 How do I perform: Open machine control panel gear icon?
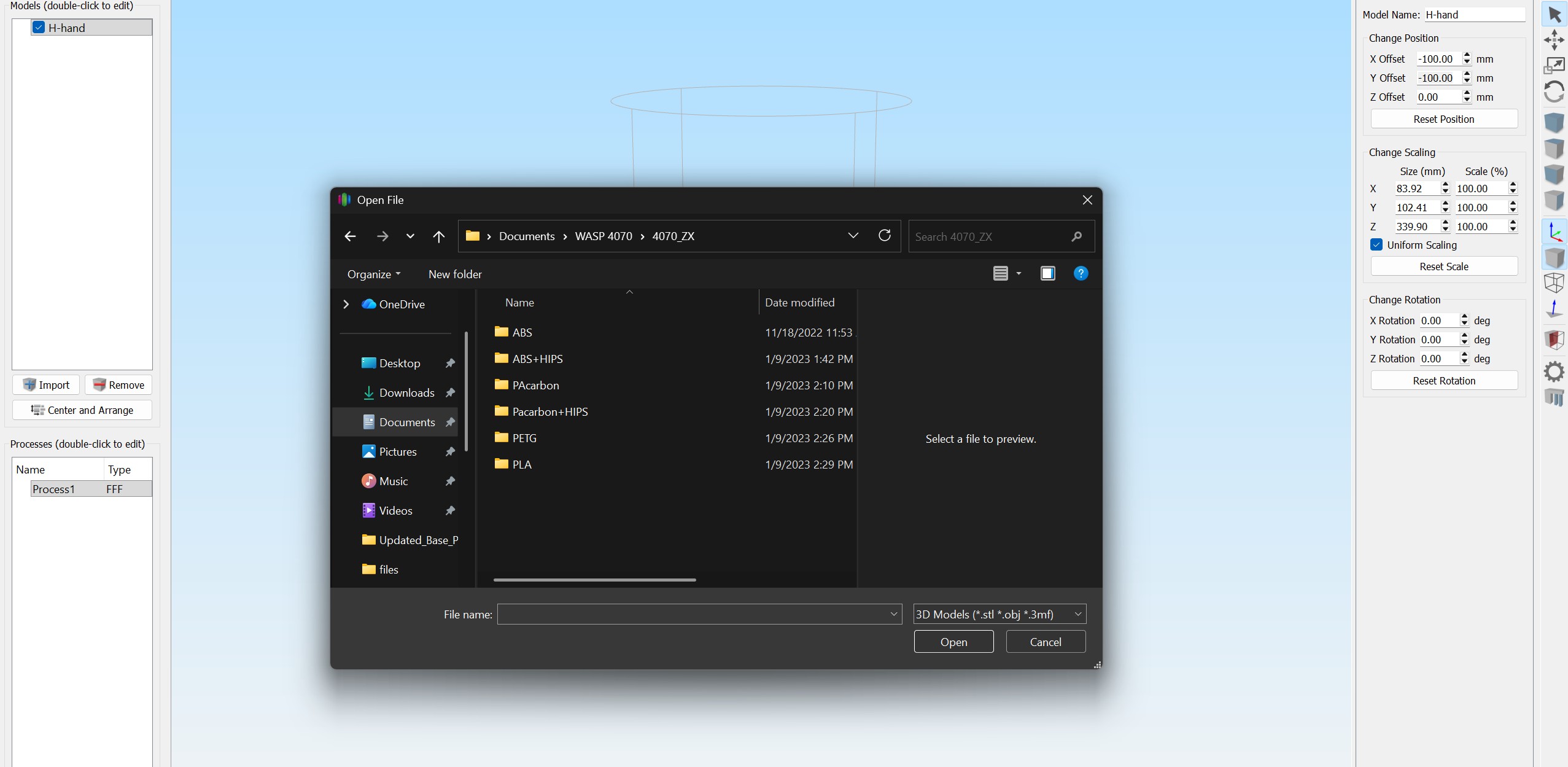[1554, 371]
